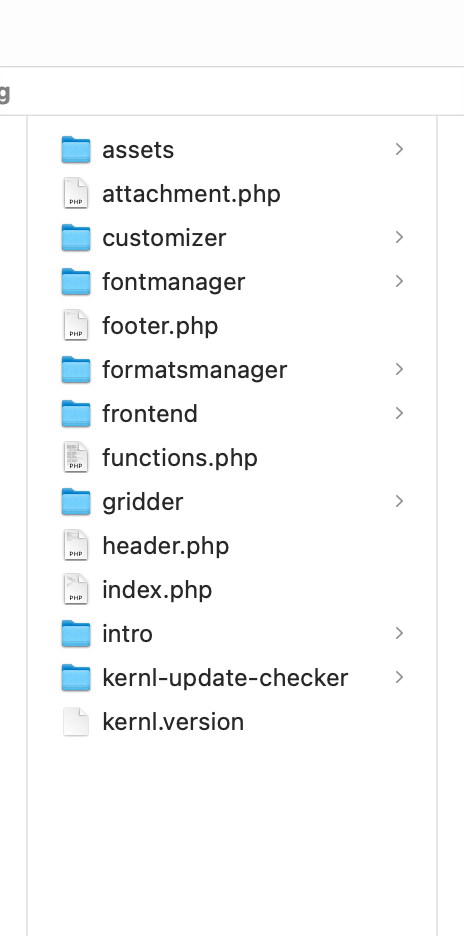
Task: Select the gridder folder name
Action: [143, 503]
